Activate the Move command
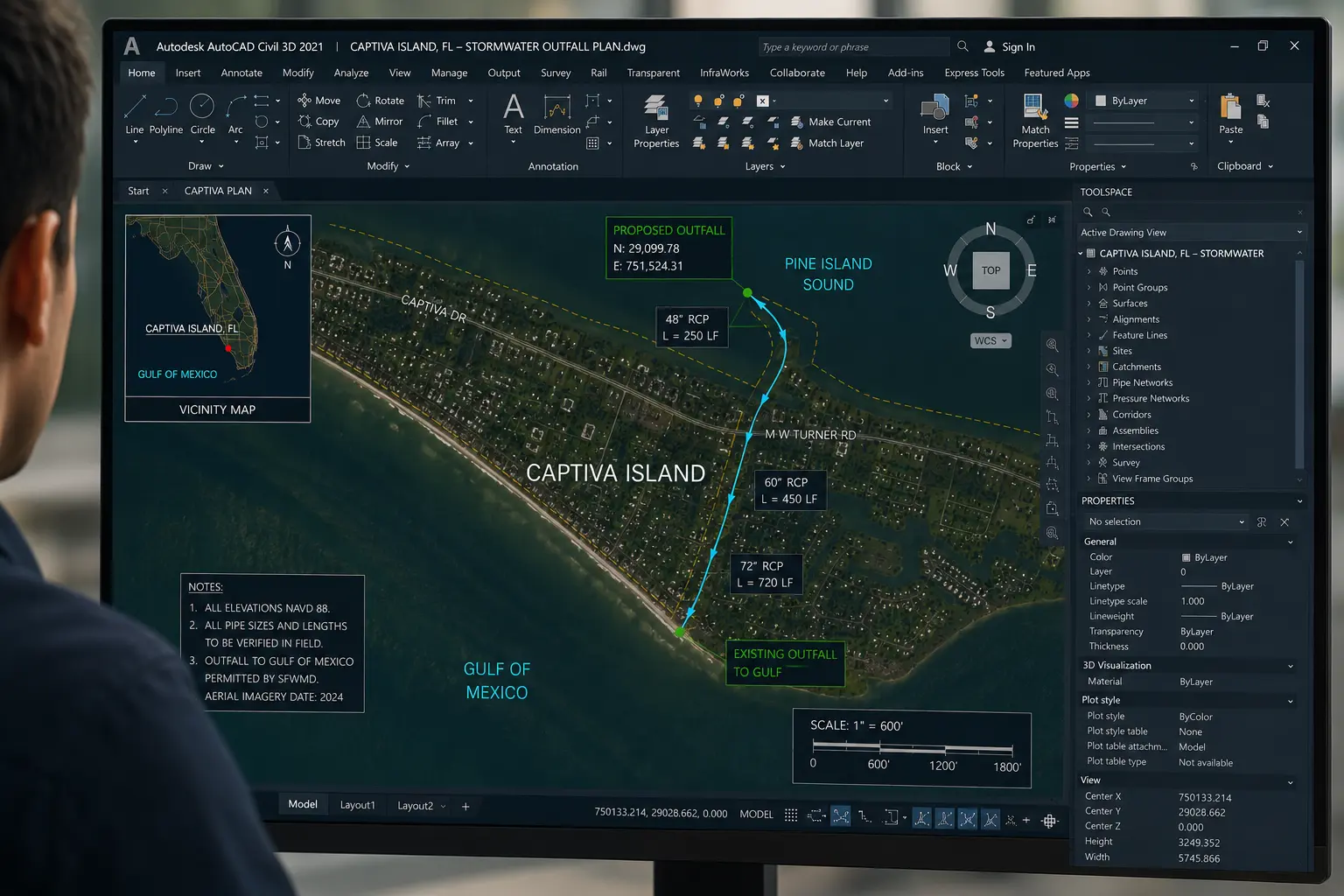Image resolution: width=1344 pixels, height=896 pixels. (319, 101)
